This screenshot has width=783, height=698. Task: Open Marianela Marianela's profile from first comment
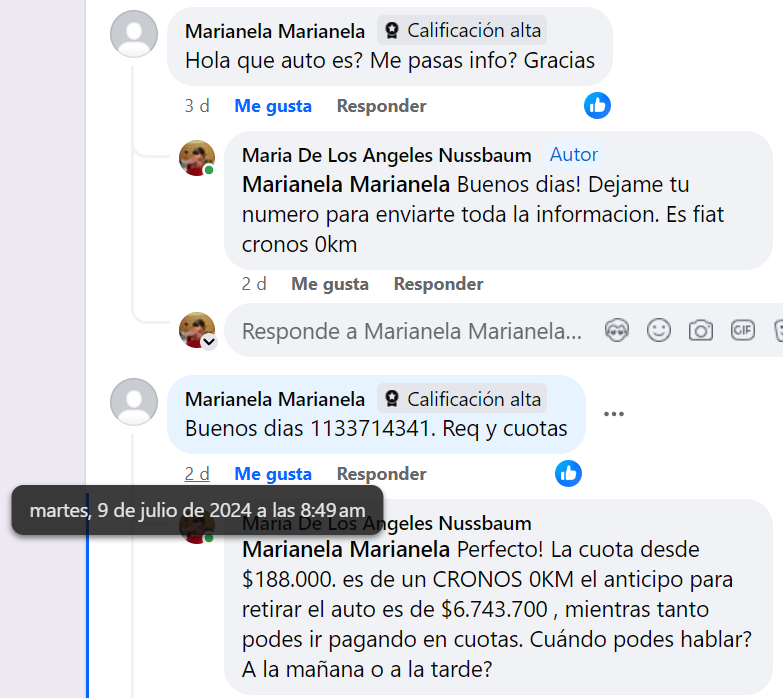click(275, 31)
